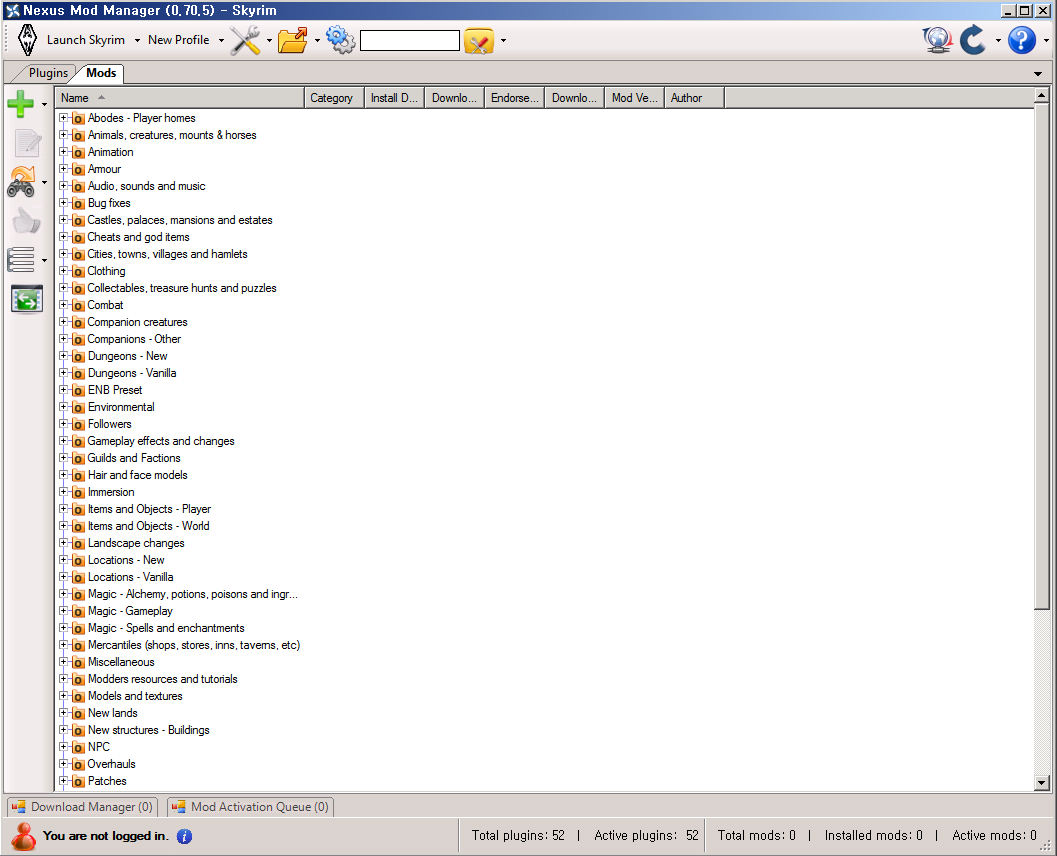
Task: Open the tab overflow arrow at right
Action: point(1038,73)
